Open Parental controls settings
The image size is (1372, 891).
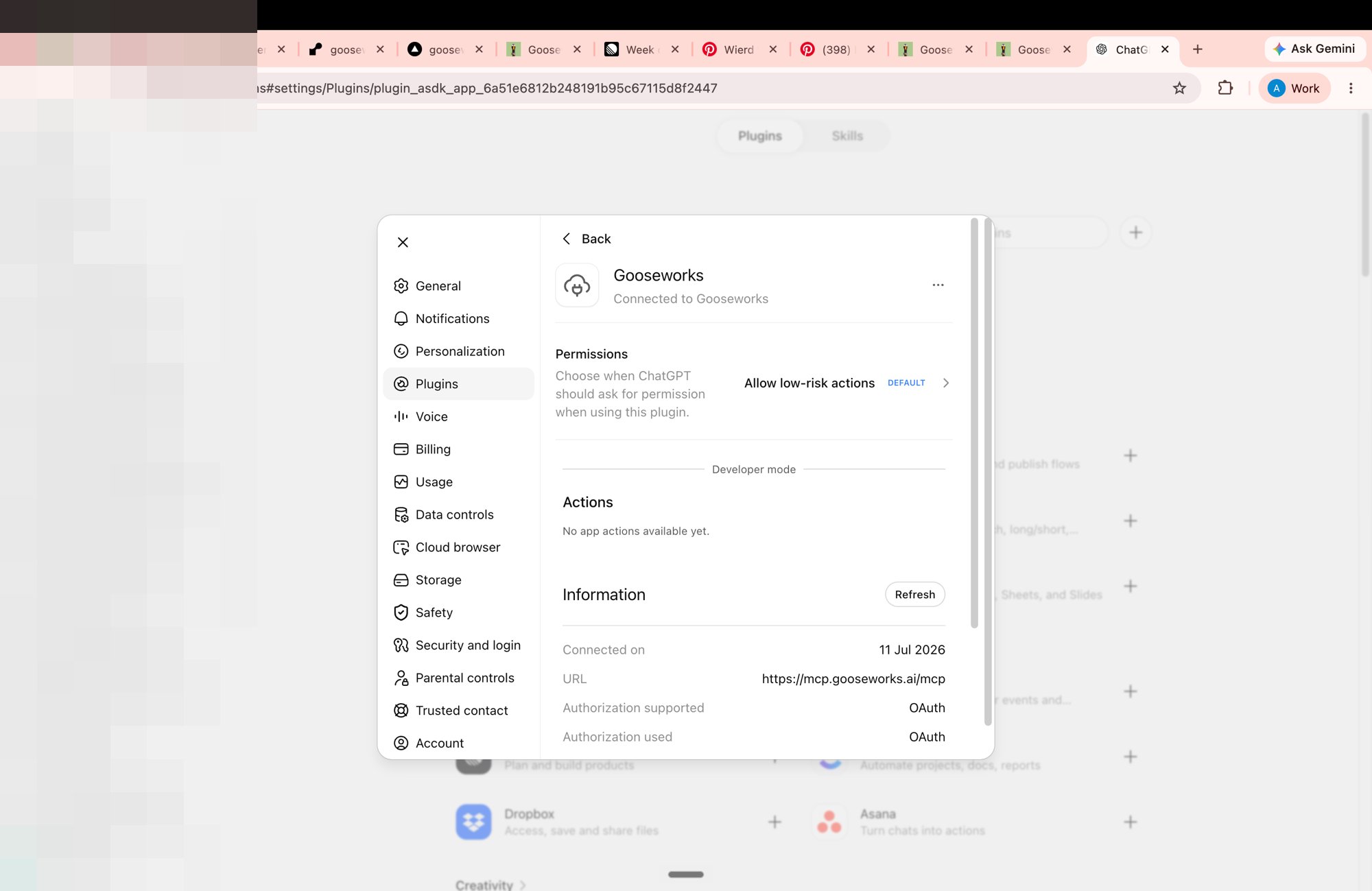click(458, 678)
